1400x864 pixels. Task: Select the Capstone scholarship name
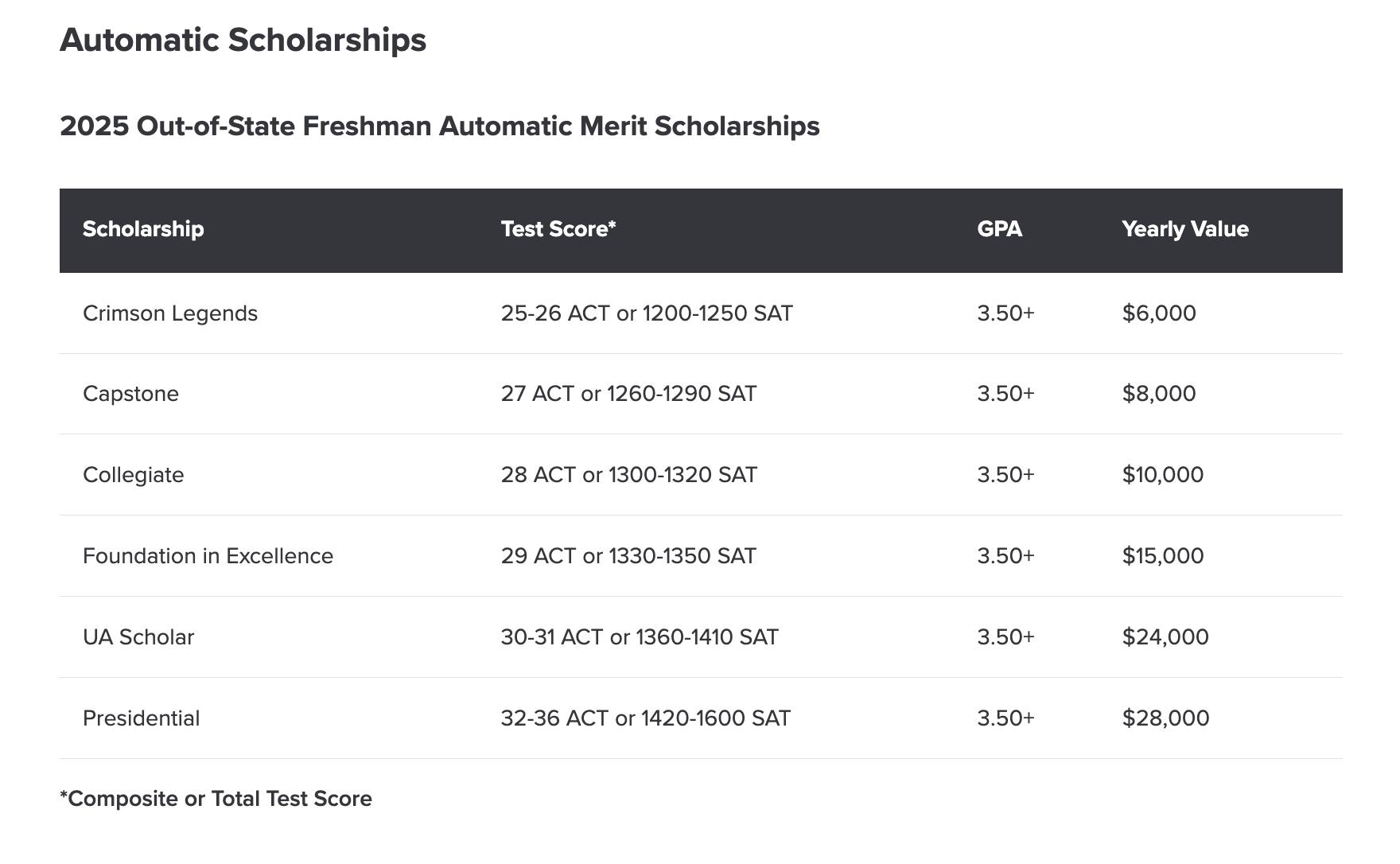(131, 394)
